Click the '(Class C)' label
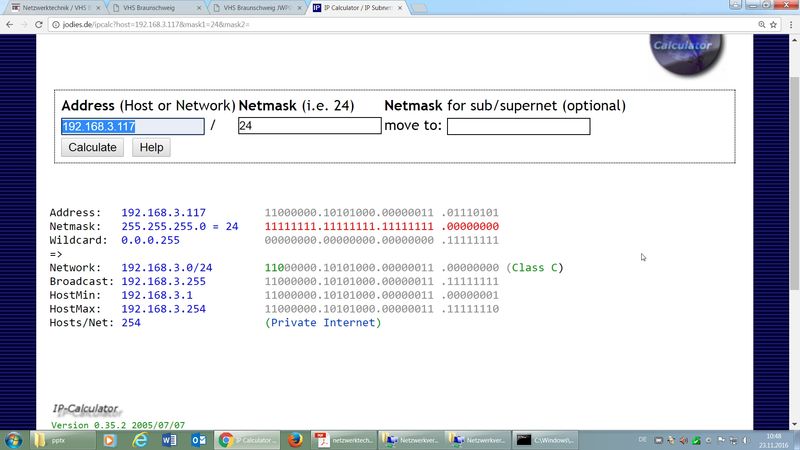The height and width of the screenshot is (450, 800). pos(535,267)
